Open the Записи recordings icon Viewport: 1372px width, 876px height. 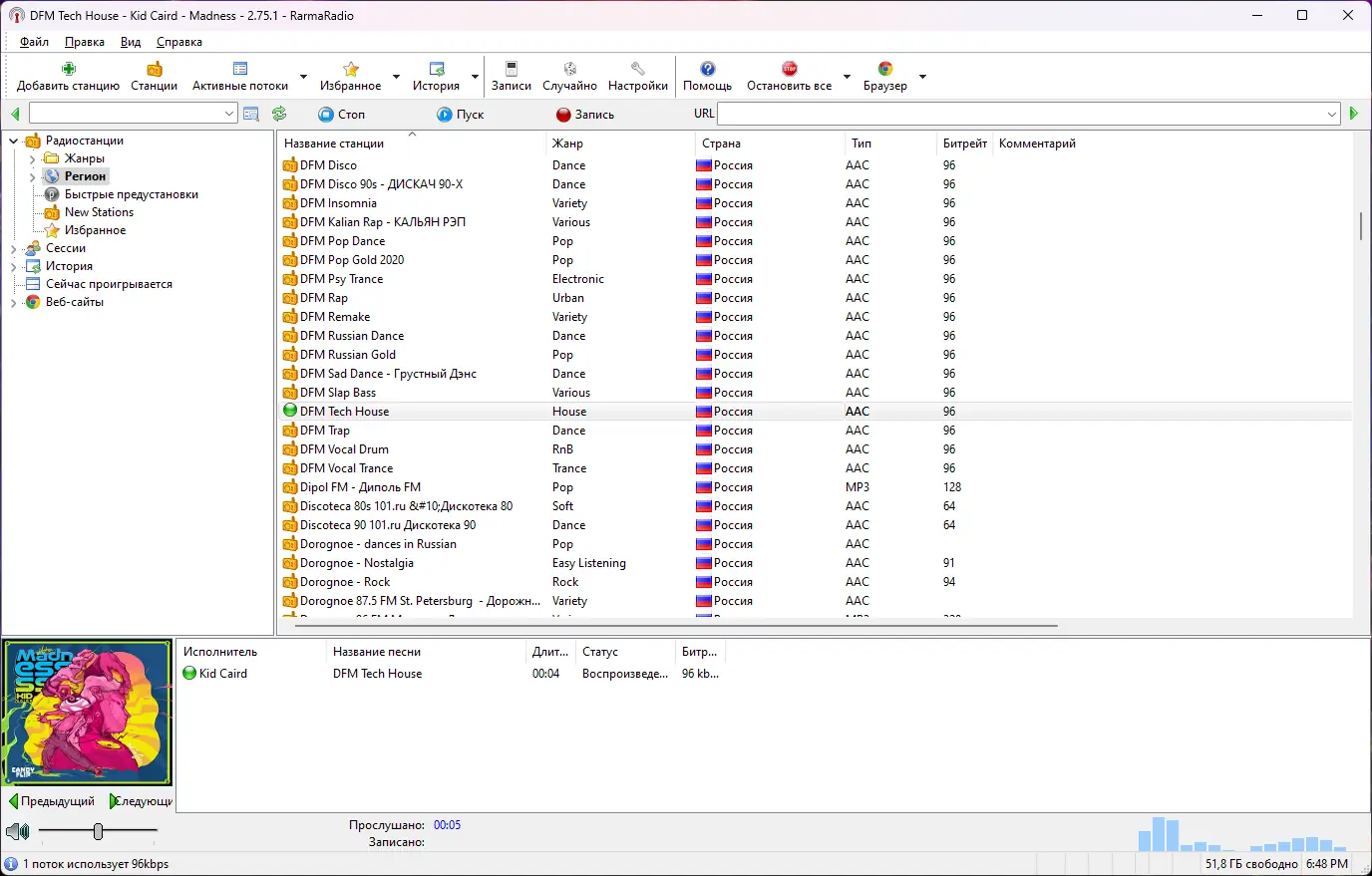coord(512,69)
